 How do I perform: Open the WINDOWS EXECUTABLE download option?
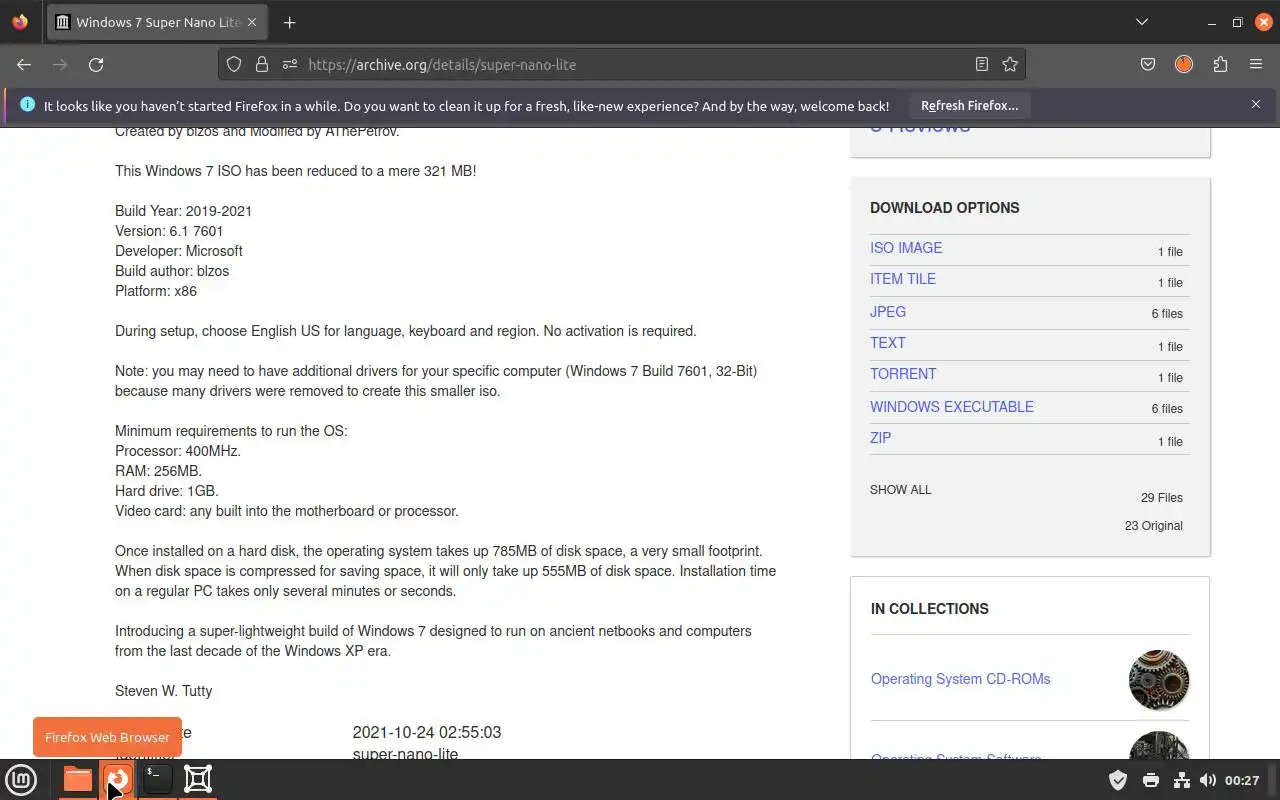tap(952, 407)
